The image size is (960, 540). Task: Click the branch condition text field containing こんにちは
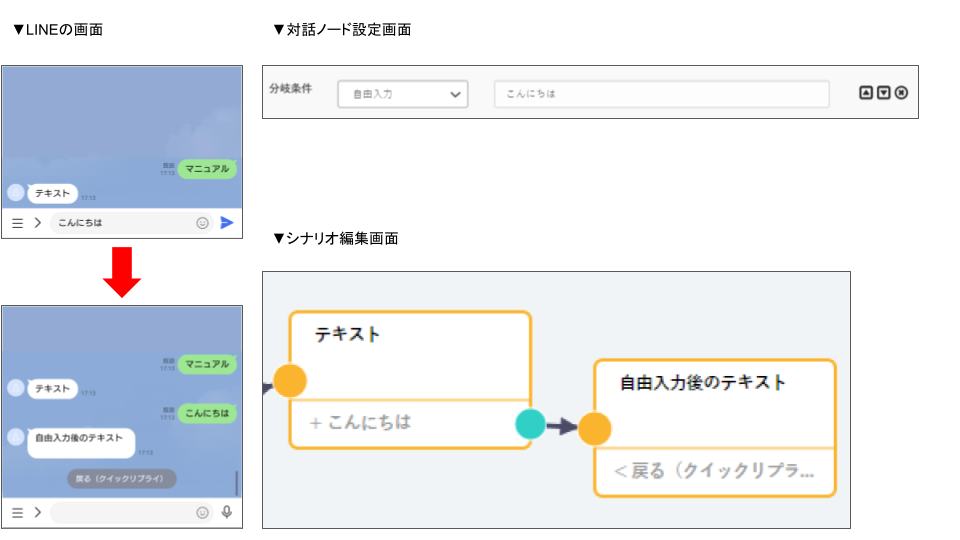pos(661,94)
